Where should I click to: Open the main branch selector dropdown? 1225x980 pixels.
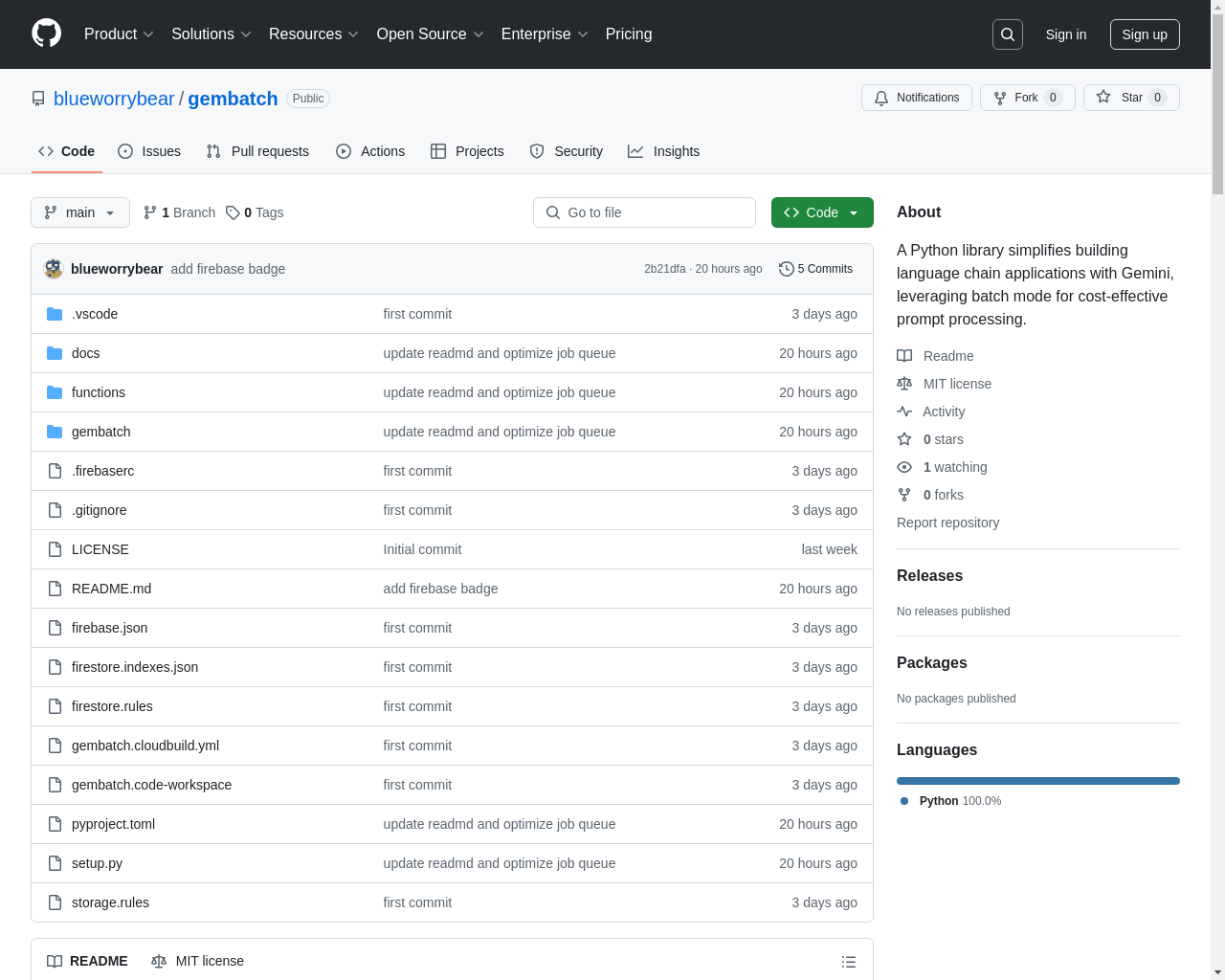pos(80,212)
